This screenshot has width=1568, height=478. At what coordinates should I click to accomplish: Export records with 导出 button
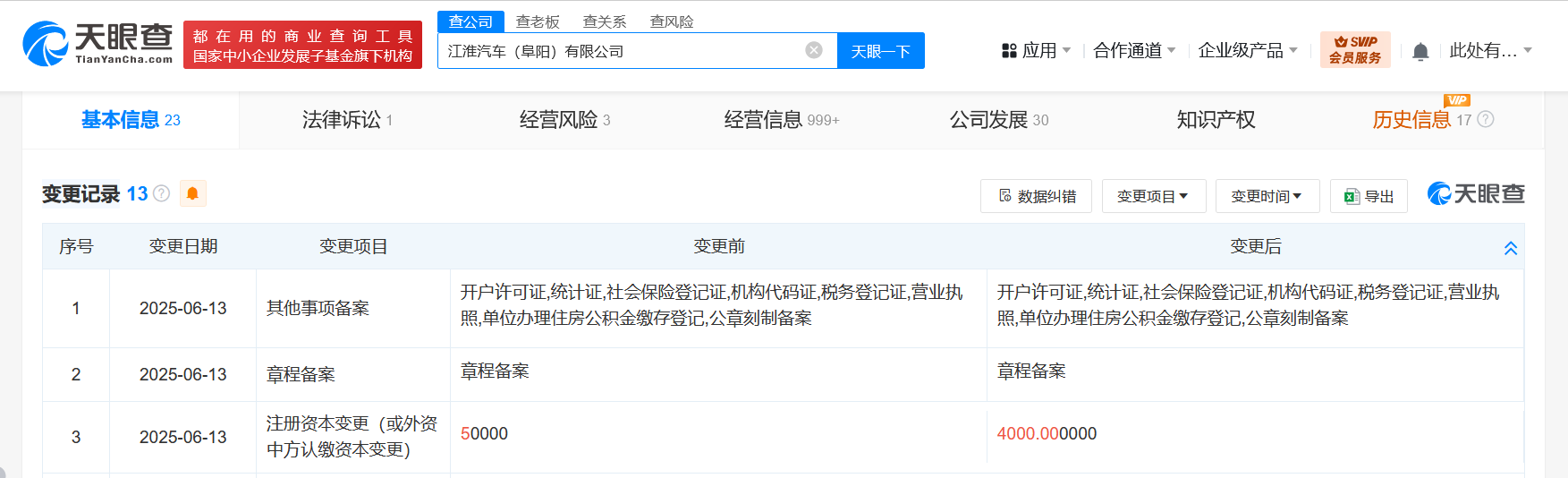[1369, 196]
